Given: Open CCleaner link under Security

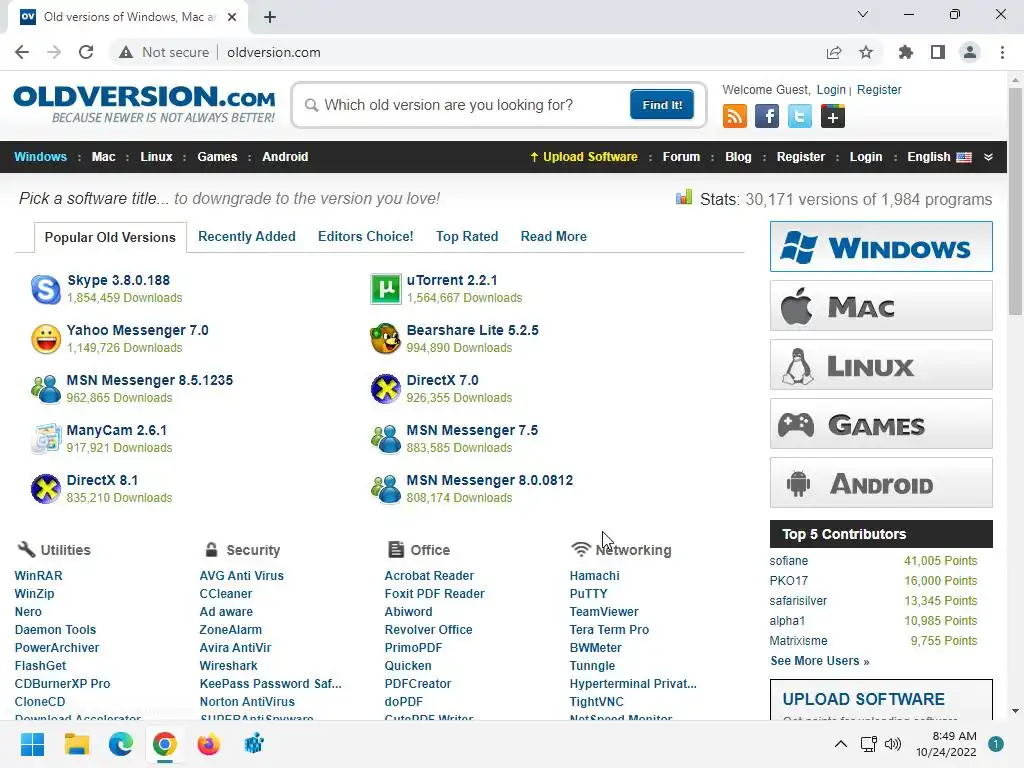Looking at the screenshot, I should [x=225, y=594].
